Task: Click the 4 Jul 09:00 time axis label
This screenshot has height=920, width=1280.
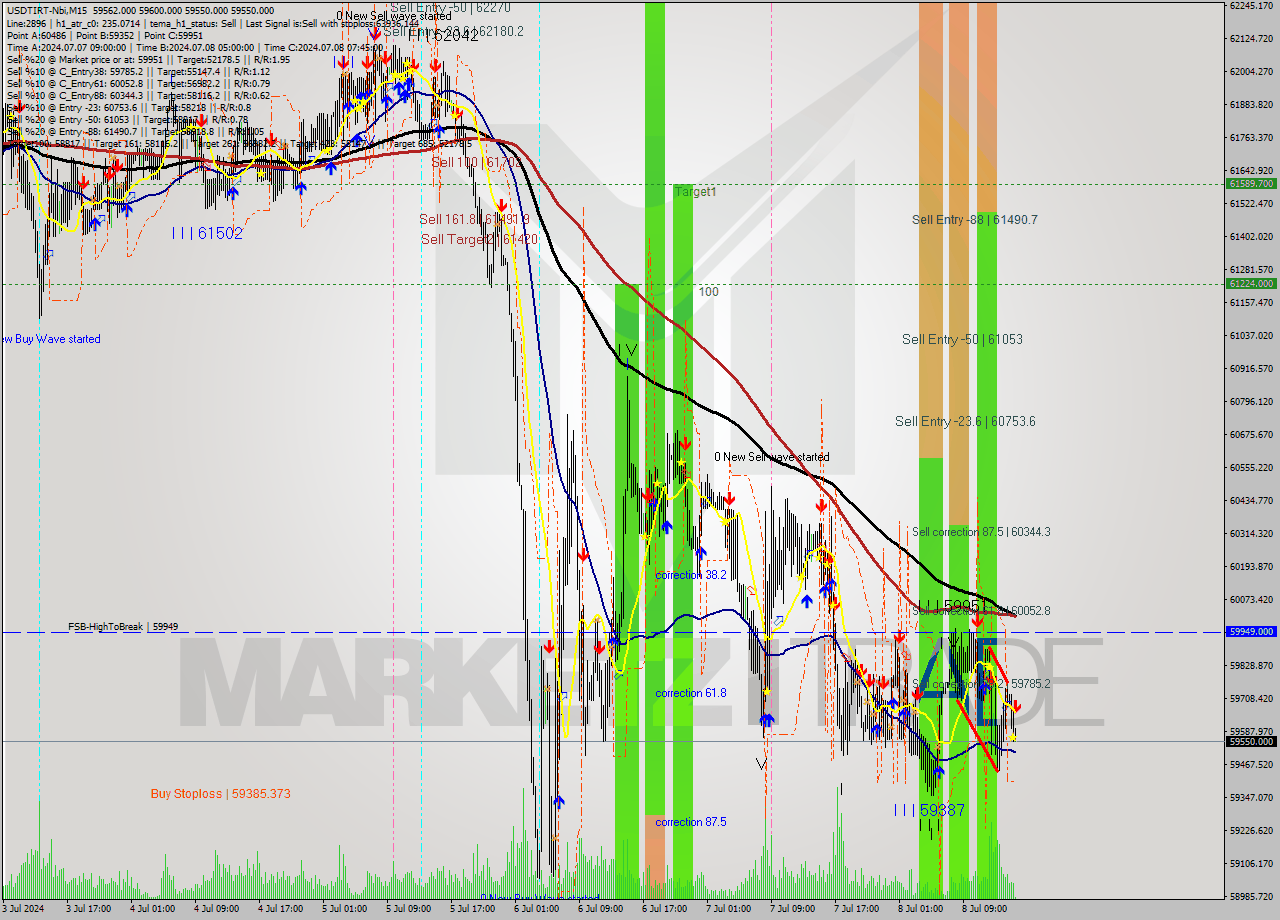Action: click(216, 909)
